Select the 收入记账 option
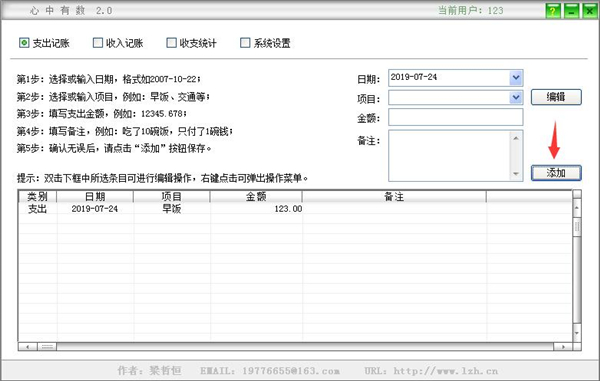 118,43
